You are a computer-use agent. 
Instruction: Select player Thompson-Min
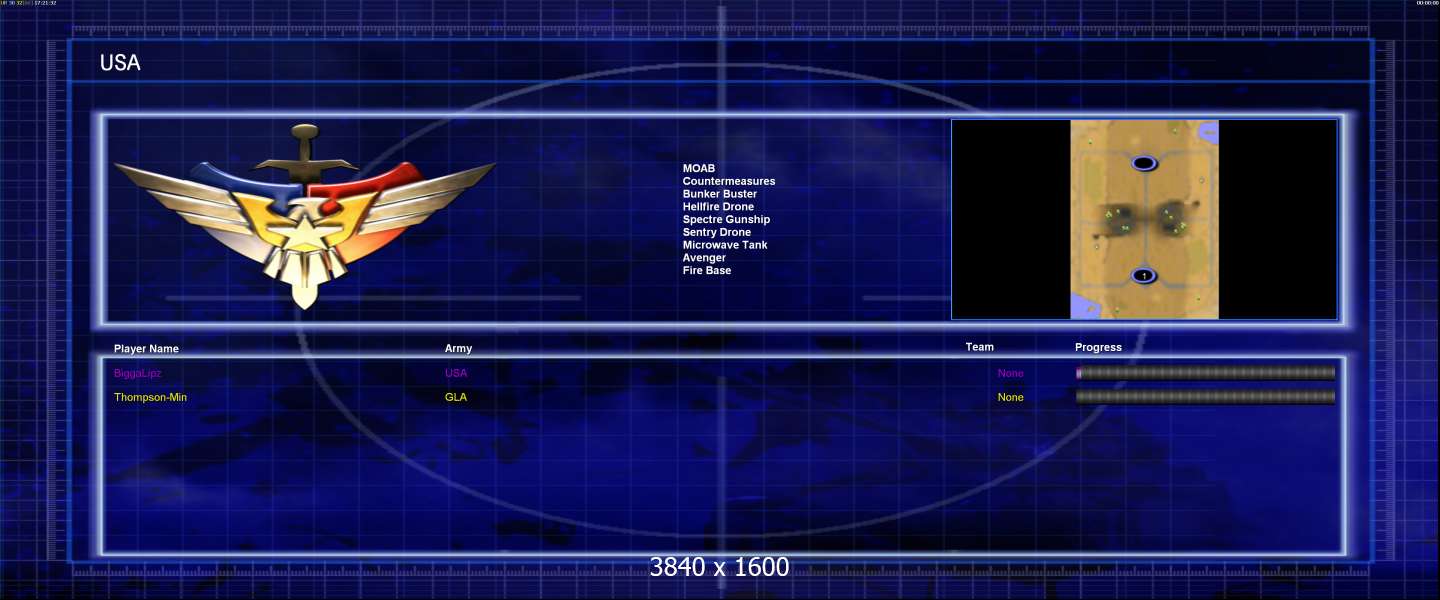pyautogui.click(x=150, y=397)
